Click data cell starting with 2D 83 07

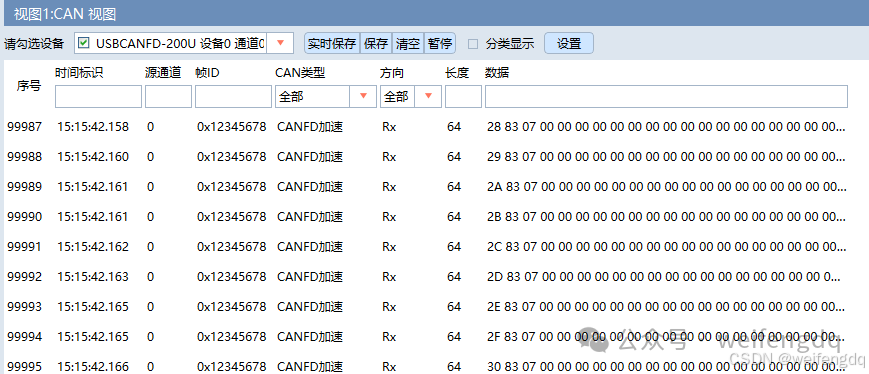tap(664, 276)
